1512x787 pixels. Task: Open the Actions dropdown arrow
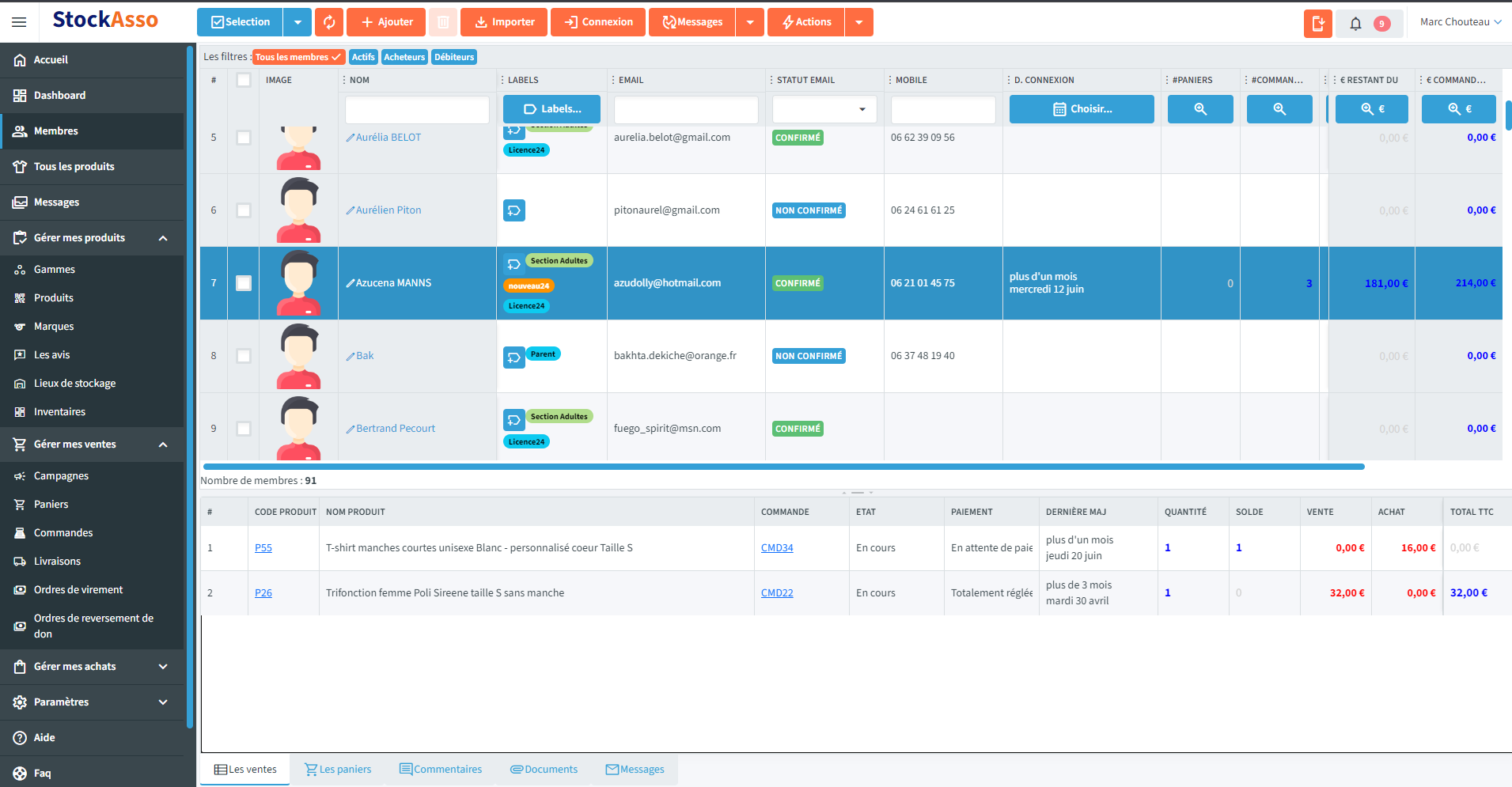coord(859,22)
